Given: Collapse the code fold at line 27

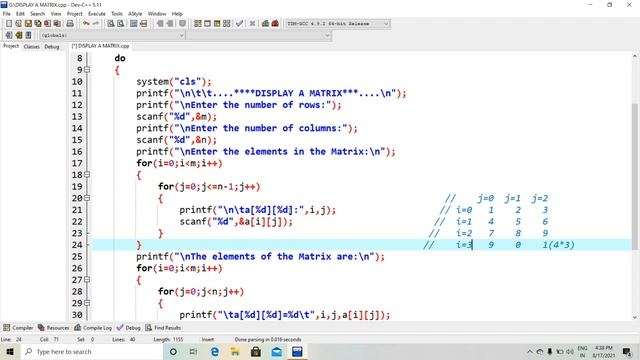Looking at the screenshot, I should 87,280.
